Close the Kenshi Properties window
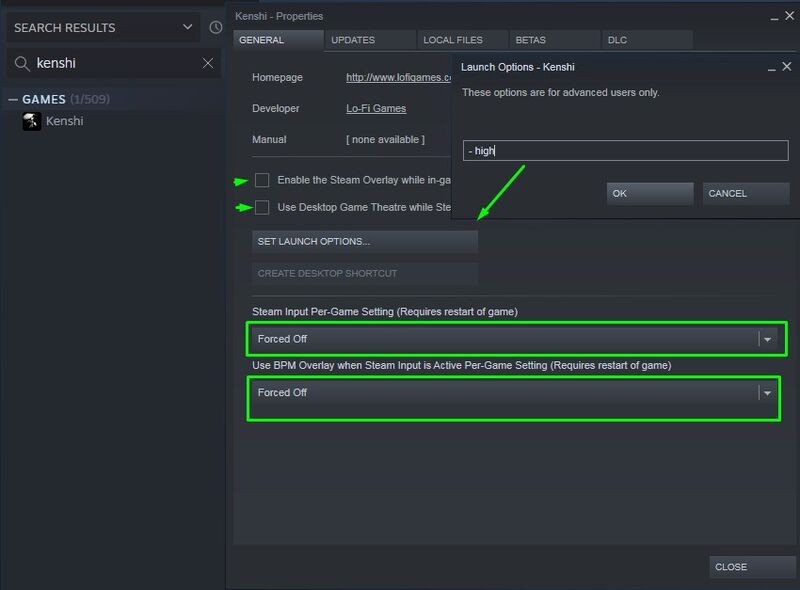Image resolution: width=800 pixels, height=590 pixels. pos(789,16)
